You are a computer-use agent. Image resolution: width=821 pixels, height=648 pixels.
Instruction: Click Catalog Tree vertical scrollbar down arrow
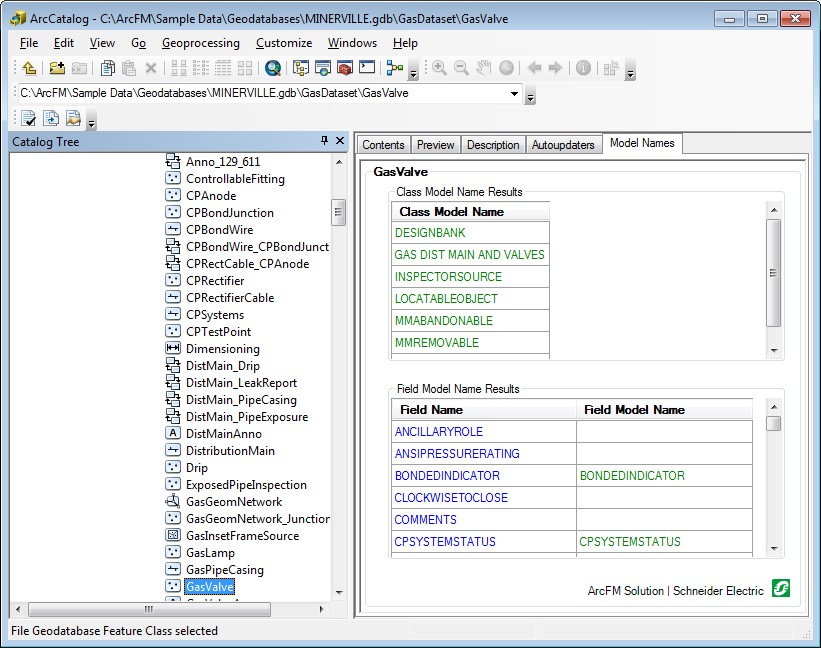coord(339,593)
